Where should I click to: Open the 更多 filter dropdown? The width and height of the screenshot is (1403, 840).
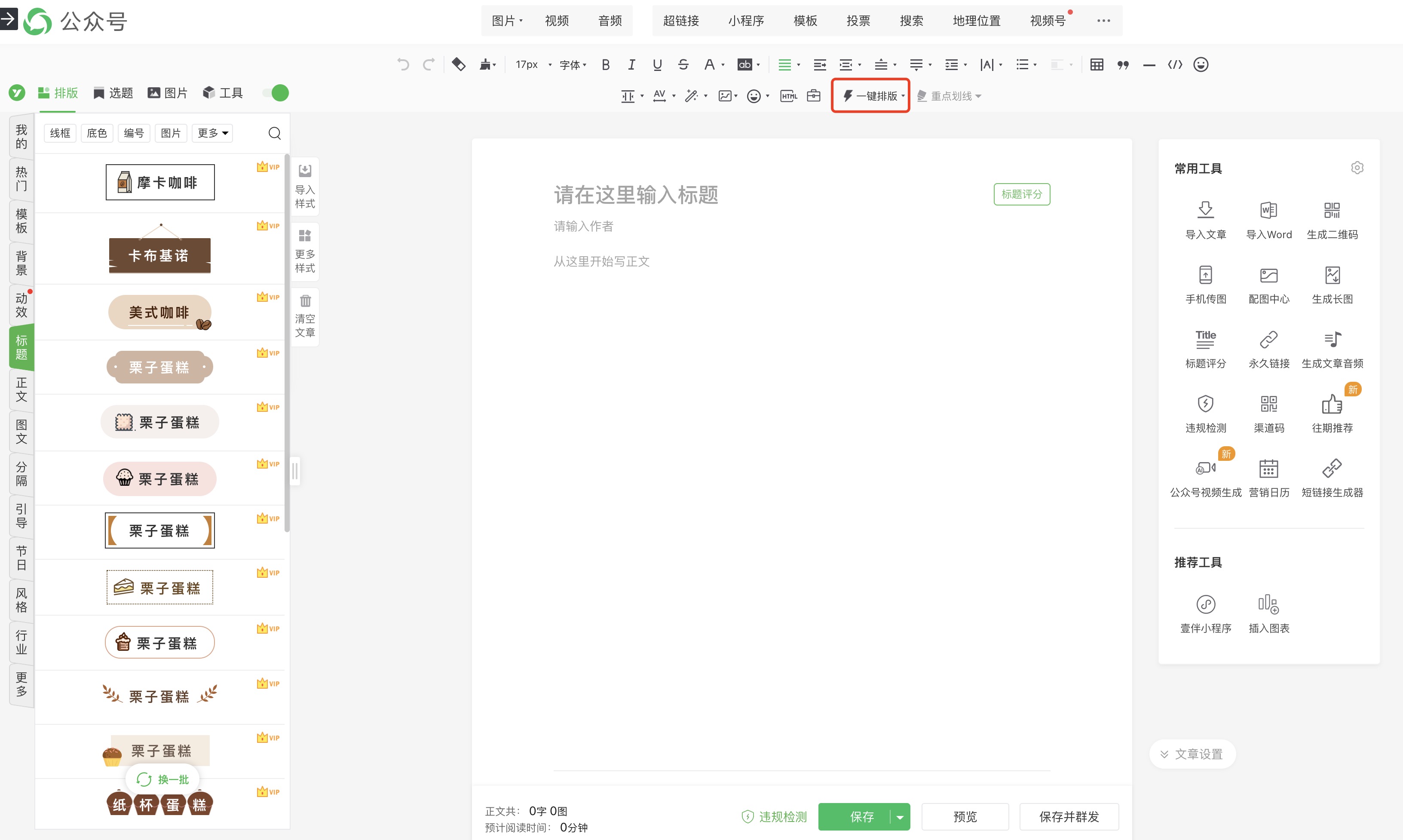pyautogui.click(x=212, y=133)
